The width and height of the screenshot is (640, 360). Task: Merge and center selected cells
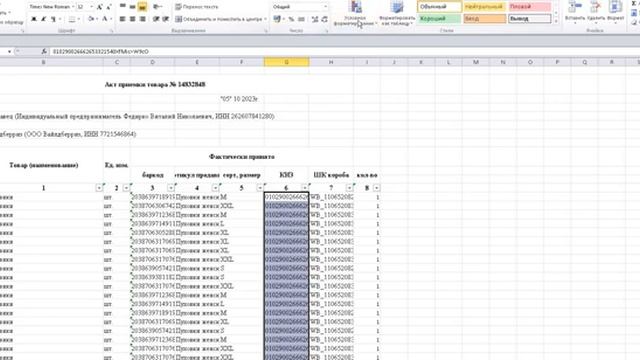pos(218,19)
